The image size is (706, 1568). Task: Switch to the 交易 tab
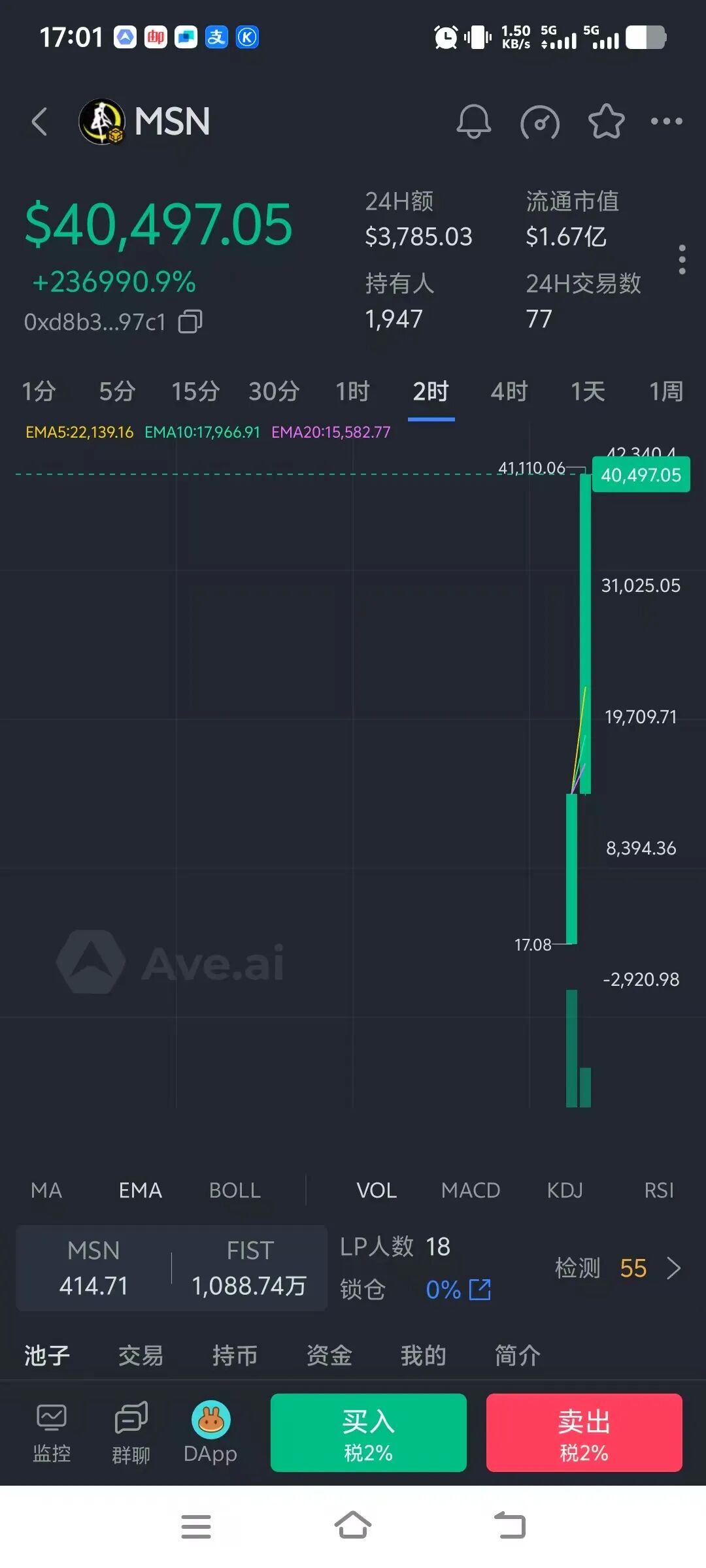tap(141, 1356)
